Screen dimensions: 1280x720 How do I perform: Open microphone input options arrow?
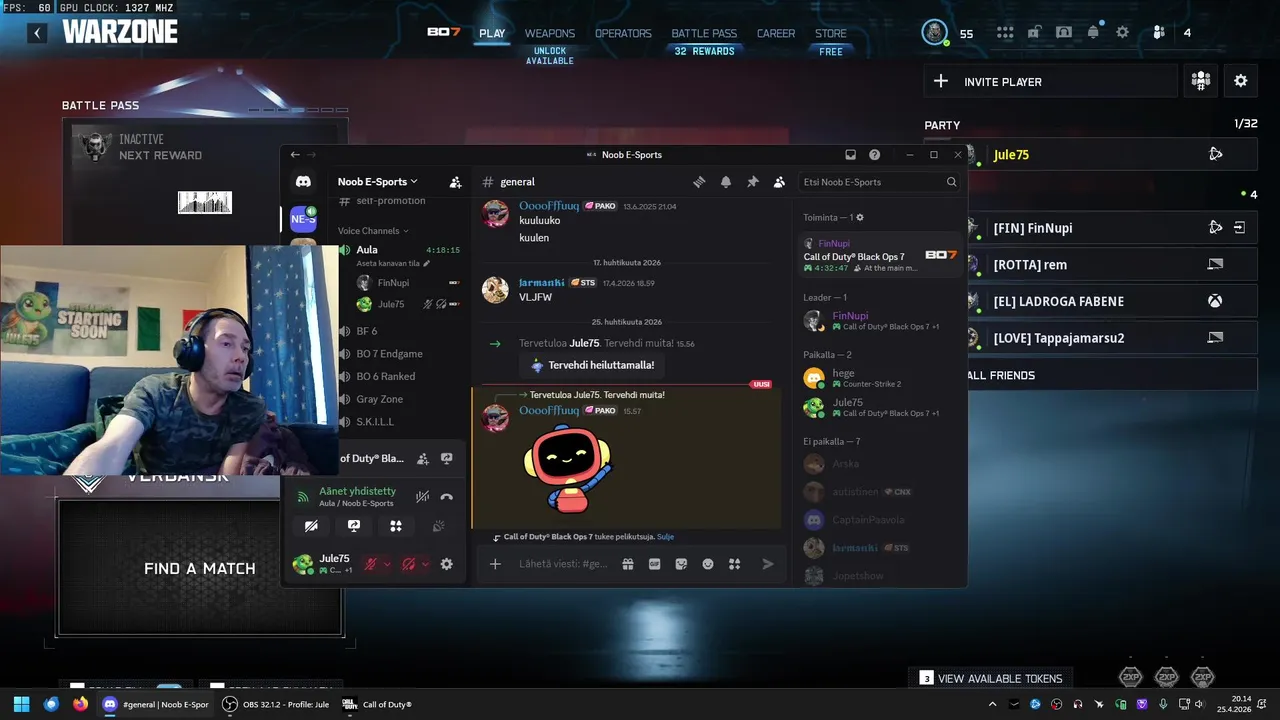[387, 564]
